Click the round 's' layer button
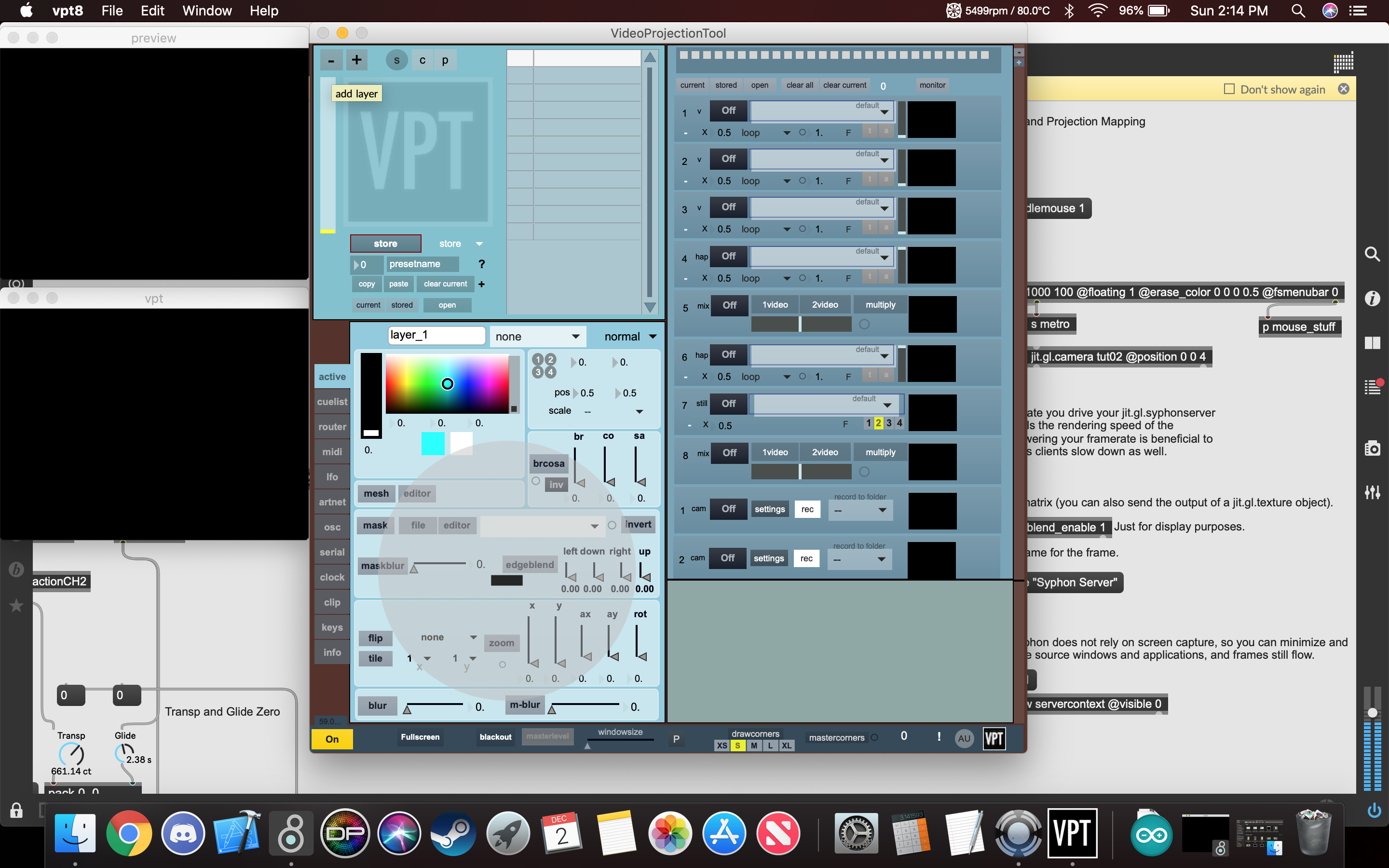This screenshot has height=868, width=1389. 396,60
